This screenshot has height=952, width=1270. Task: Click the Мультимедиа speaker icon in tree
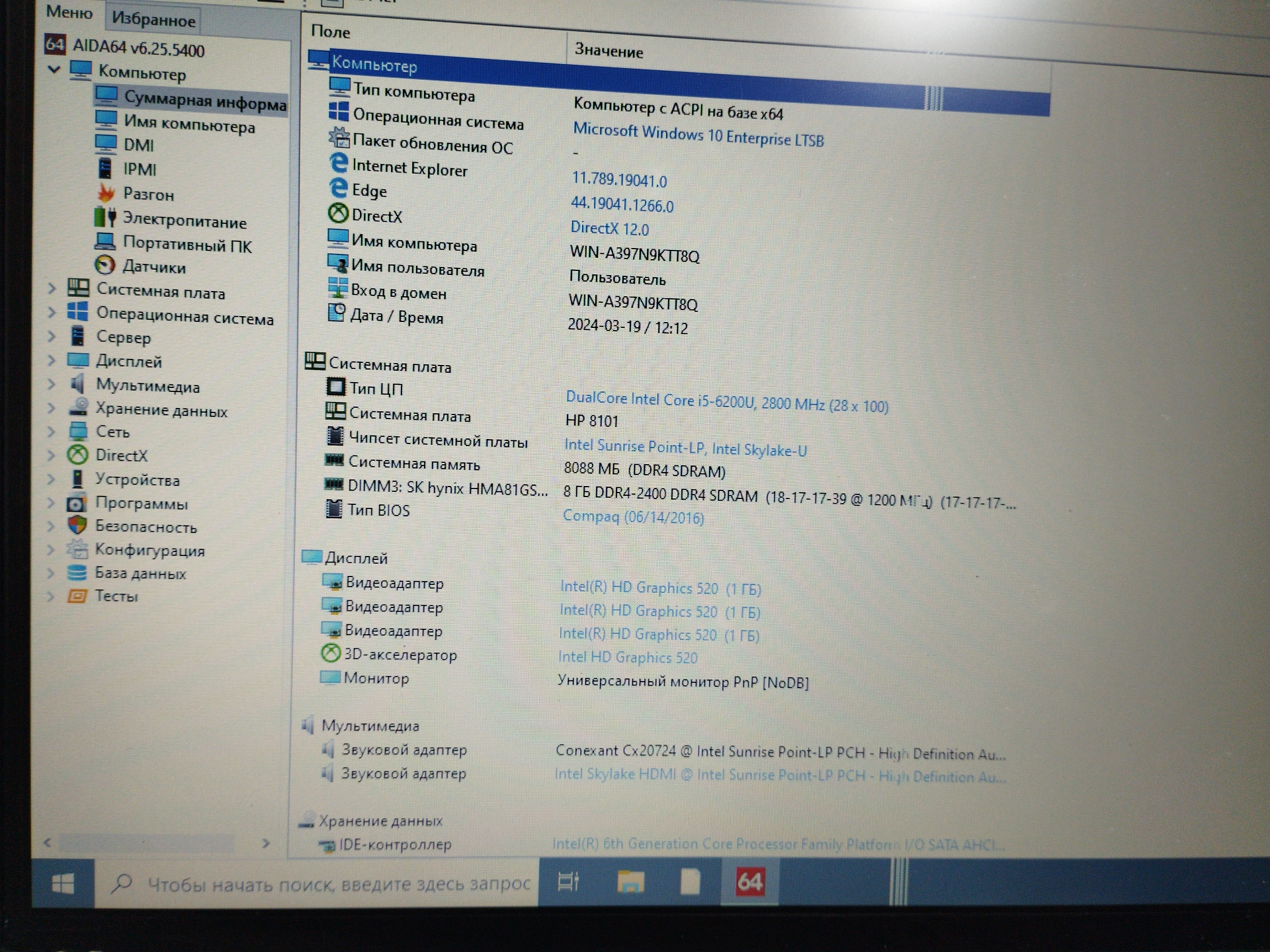(x=77, y=384)
